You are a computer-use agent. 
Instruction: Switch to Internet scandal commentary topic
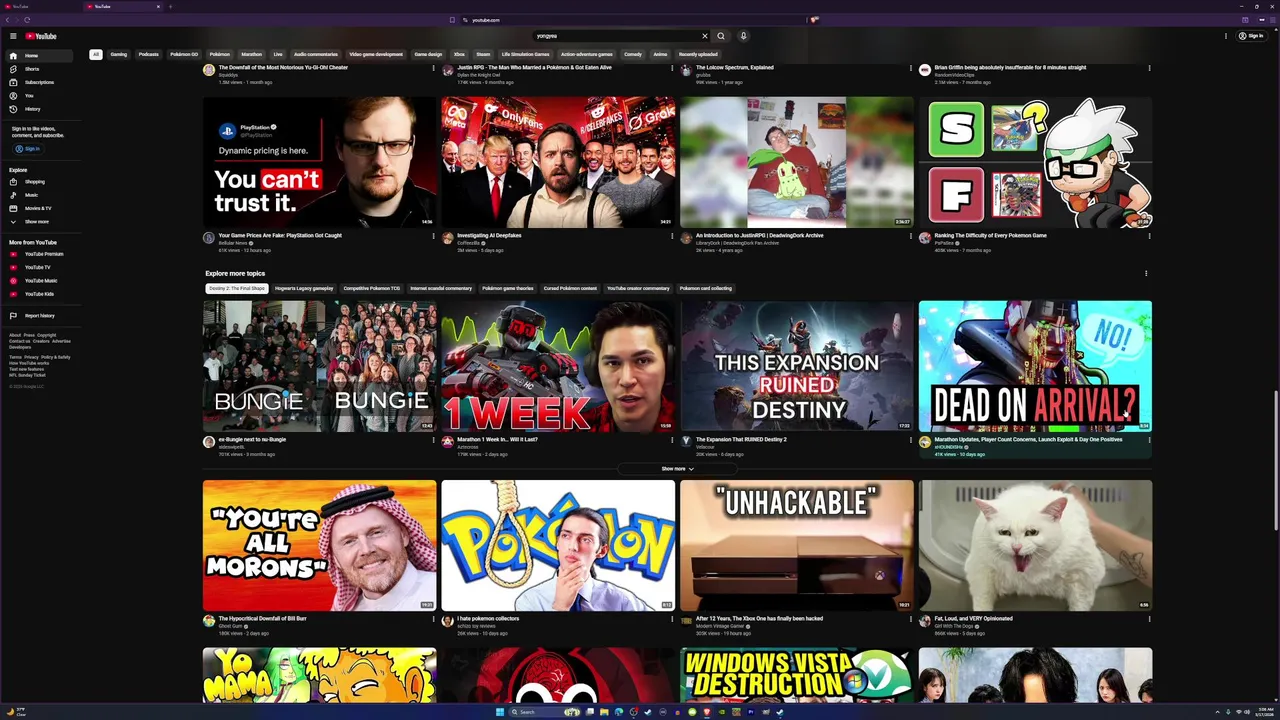[441, 288]
